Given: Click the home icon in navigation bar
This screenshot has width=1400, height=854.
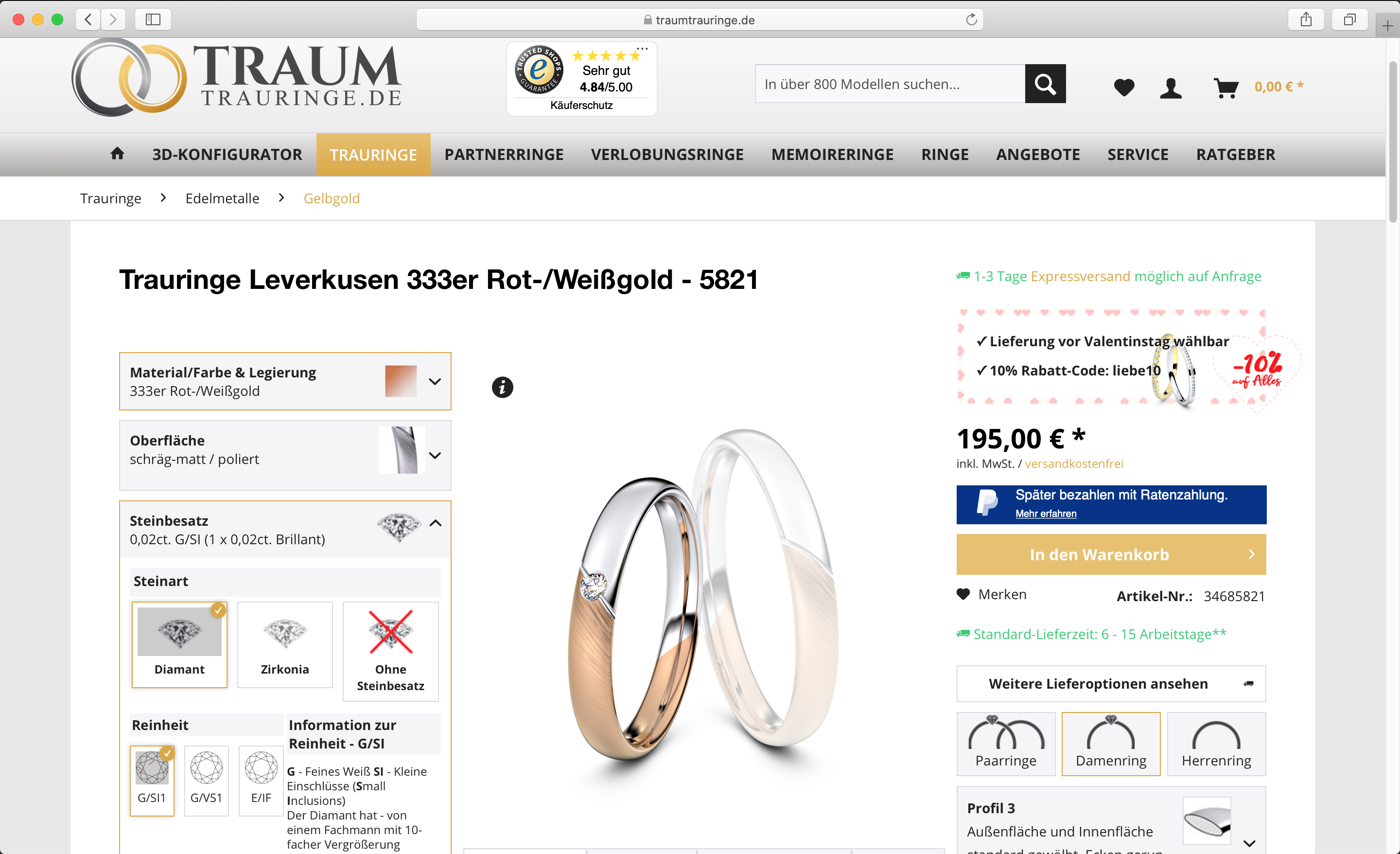Looking at the screenshot, I should (x=117, y=154).
